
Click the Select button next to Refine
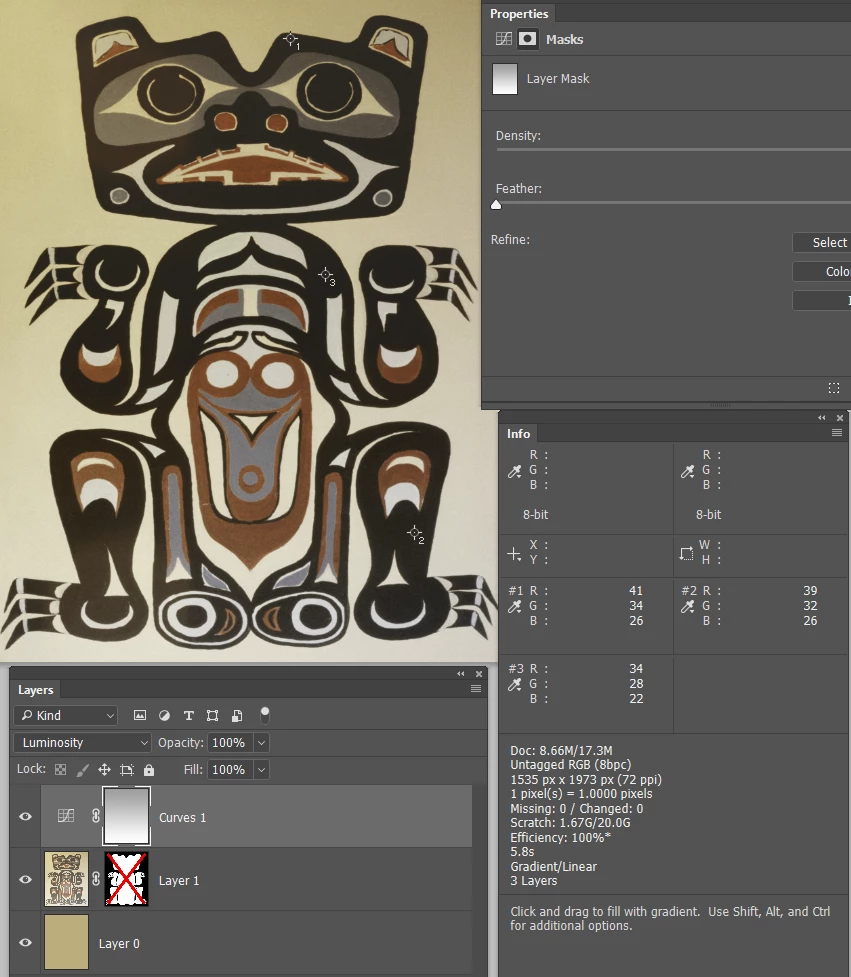pyautogui.click(x=822, y=242)
